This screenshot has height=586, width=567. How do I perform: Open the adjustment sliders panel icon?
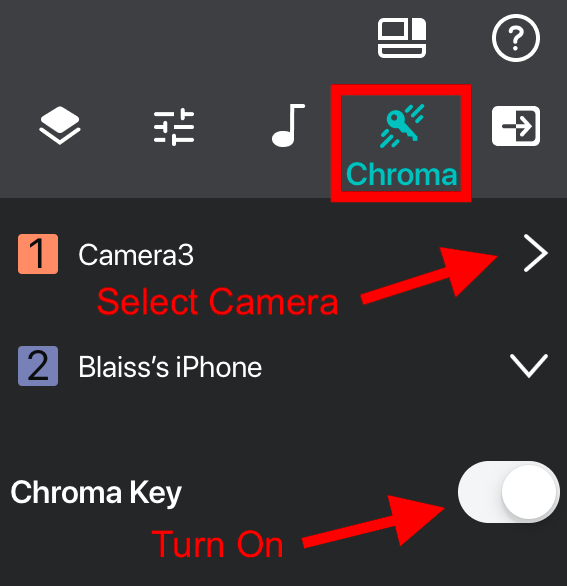point(174,126)
